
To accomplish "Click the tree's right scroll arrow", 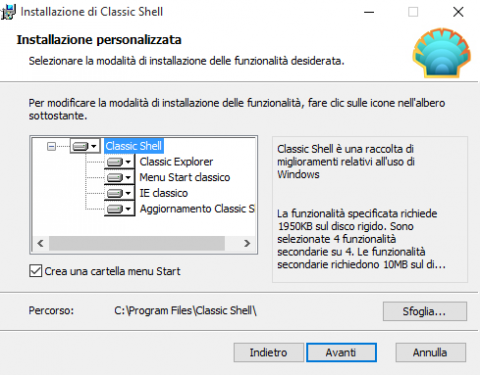I will (x=247, y=243).
